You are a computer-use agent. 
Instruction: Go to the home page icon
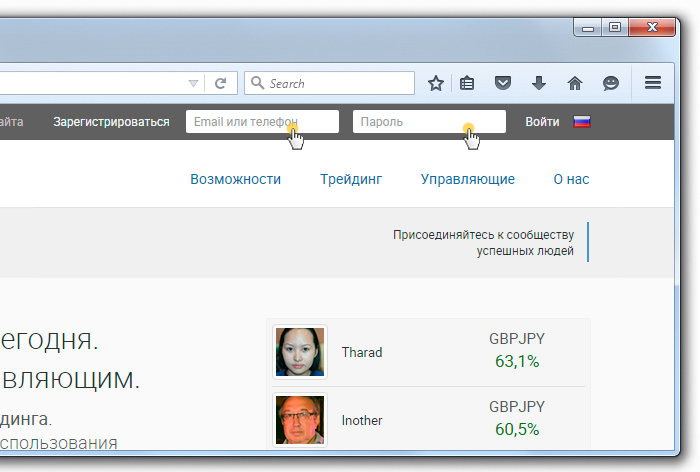click(575, 83)
